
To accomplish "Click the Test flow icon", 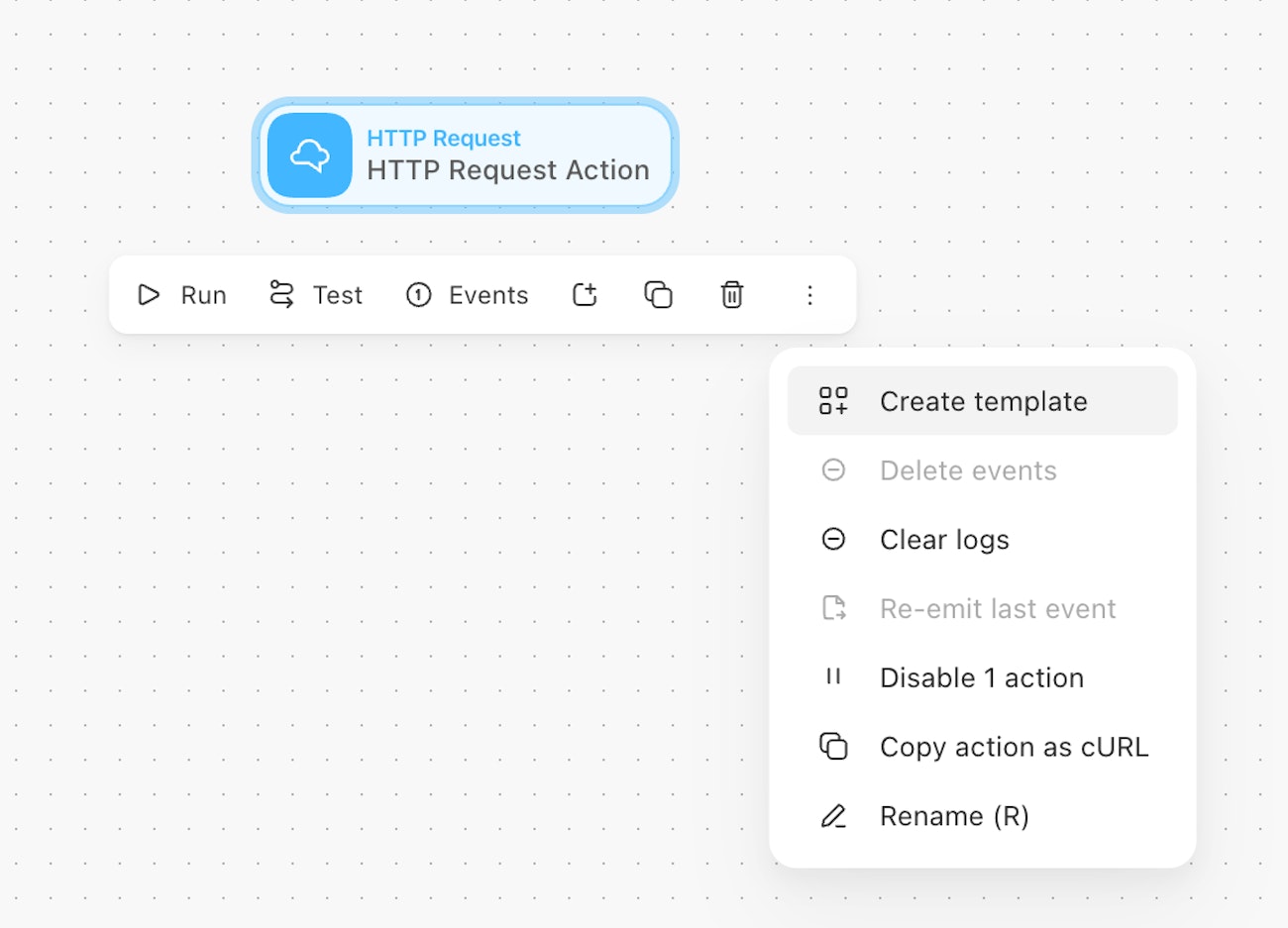I will click(x=281, y=295).
